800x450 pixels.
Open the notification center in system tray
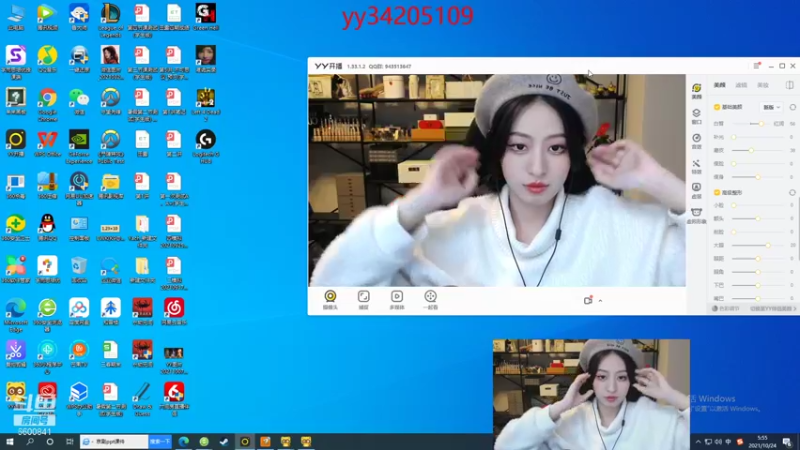pos(788,441)
